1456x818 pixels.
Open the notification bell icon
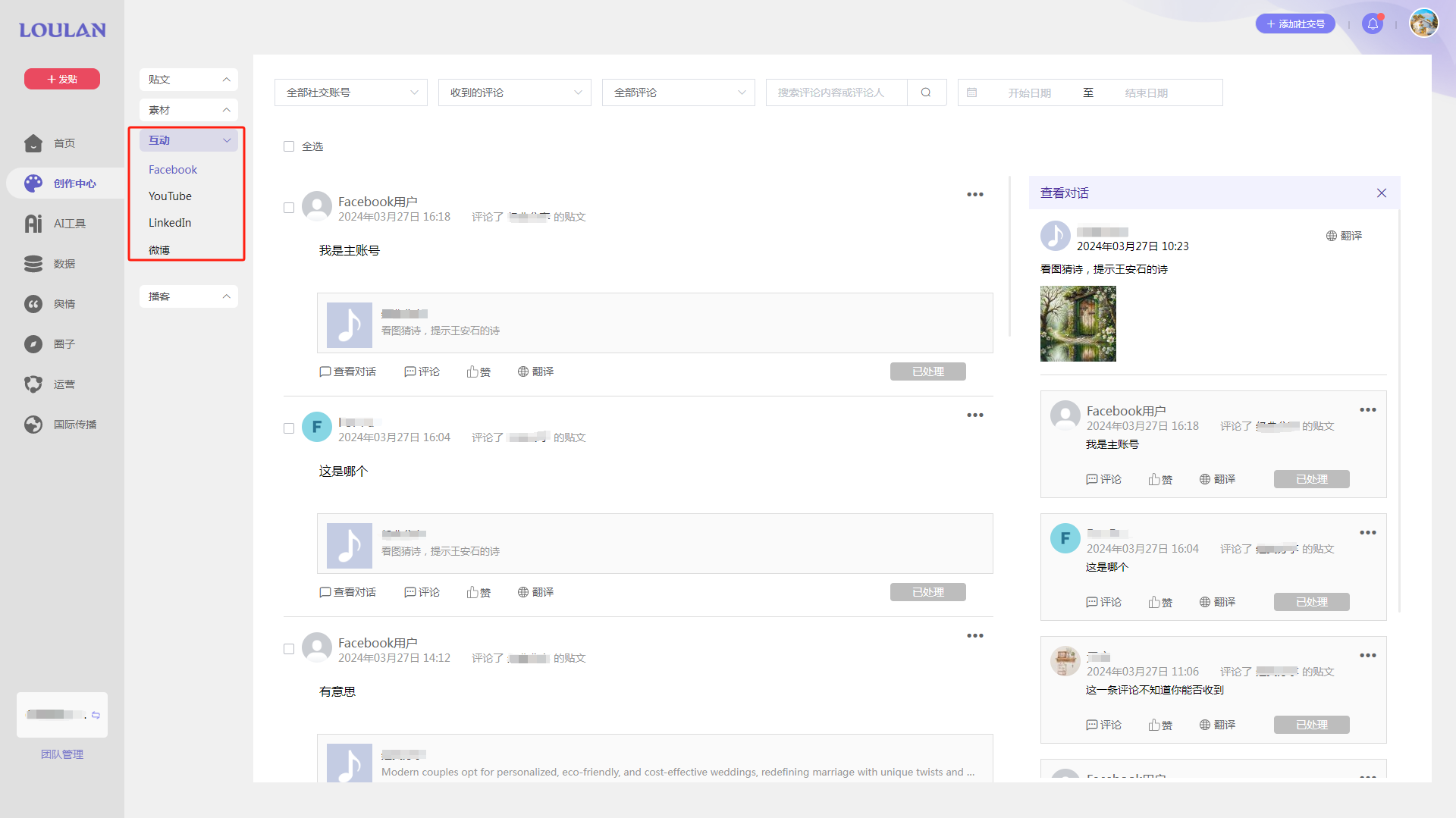tap(1373, 24)
